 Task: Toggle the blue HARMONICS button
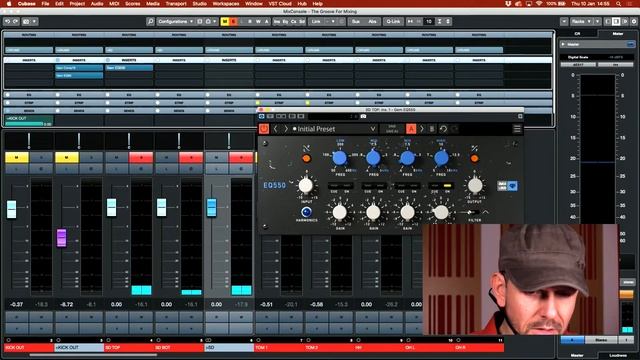tap(306, 212)
